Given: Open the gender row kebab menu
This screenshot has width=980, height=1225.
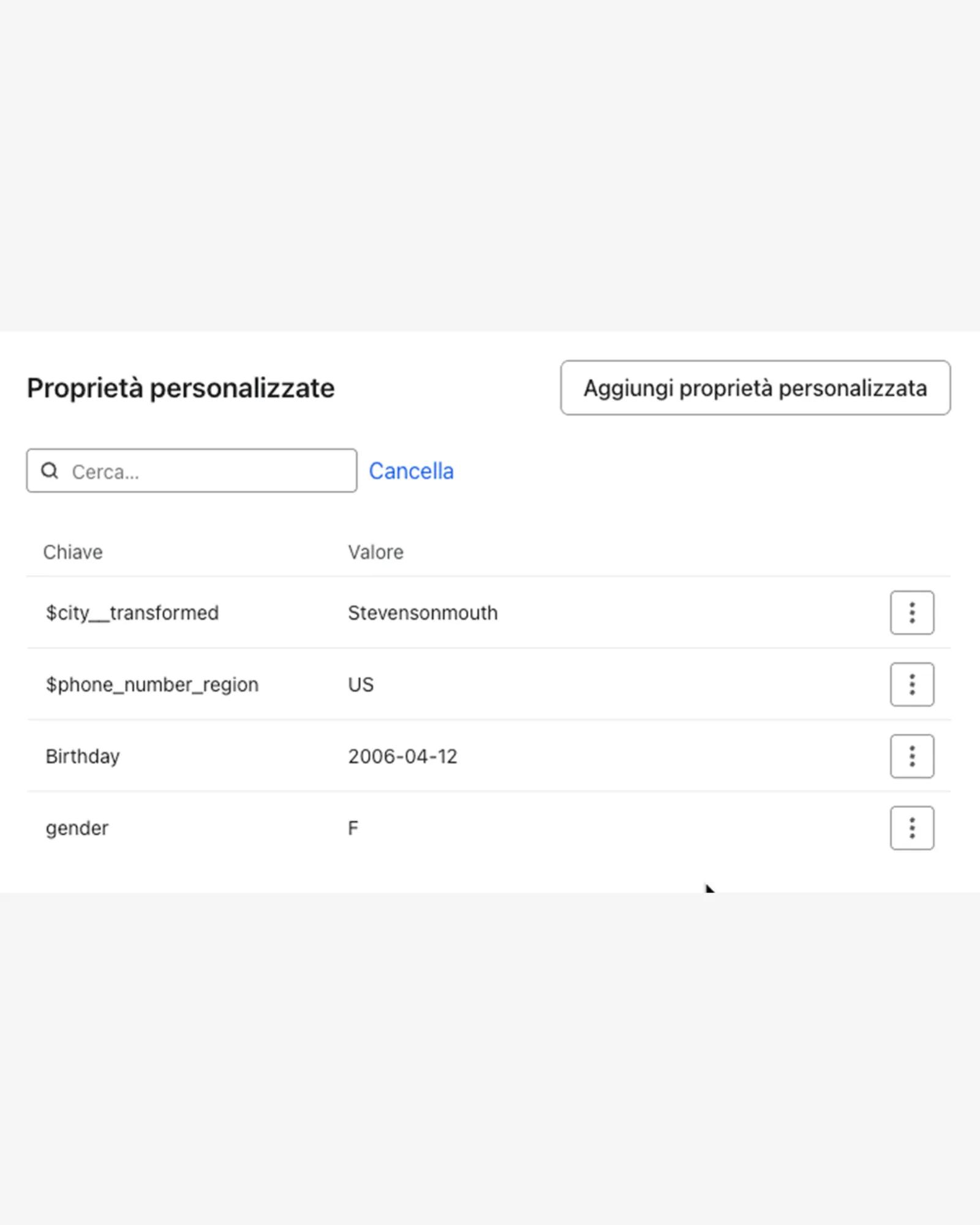Looking at the screenshot, I should point(911,827).
